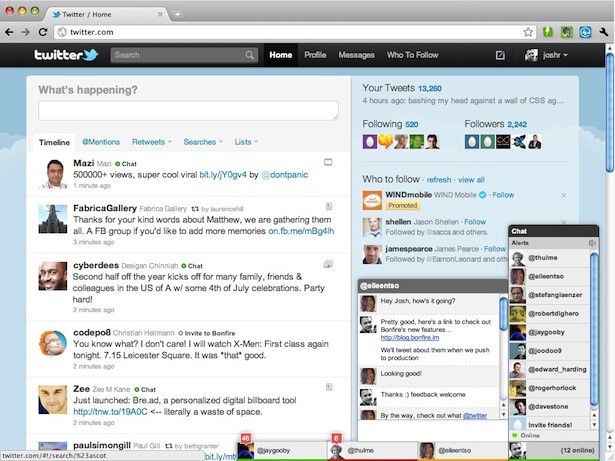
Task: Click the icon on Zee's tweet
Action: pos(329,387)
